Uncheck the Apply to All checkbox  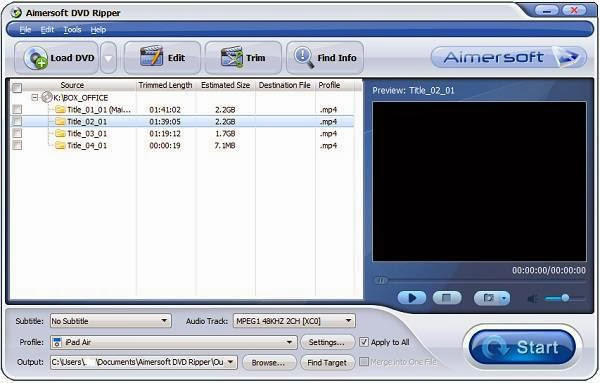pyautogui.click(x=364, y=342)
